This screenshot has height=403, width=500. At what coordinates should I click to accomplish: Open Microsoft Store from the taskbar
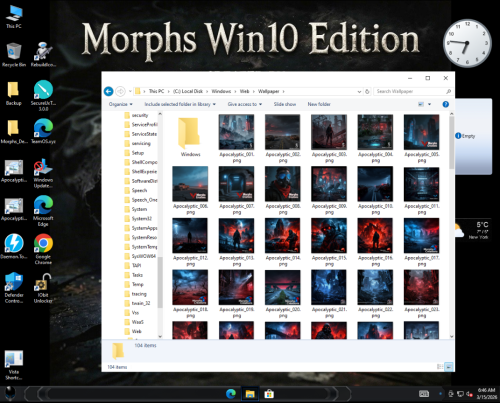pos(269,394)
